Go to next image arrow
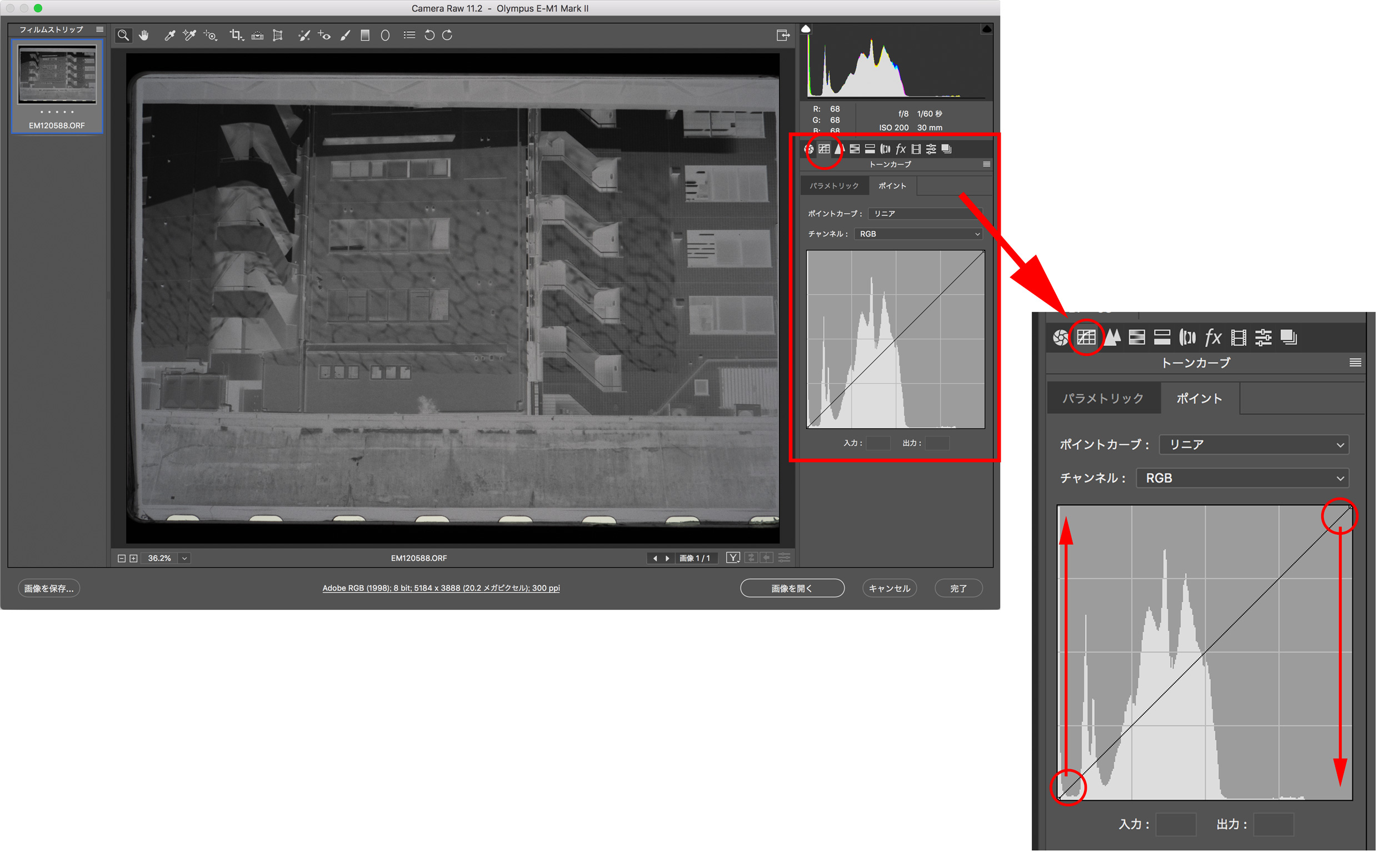The image size is (1389, 868). (x=667, y=559)
